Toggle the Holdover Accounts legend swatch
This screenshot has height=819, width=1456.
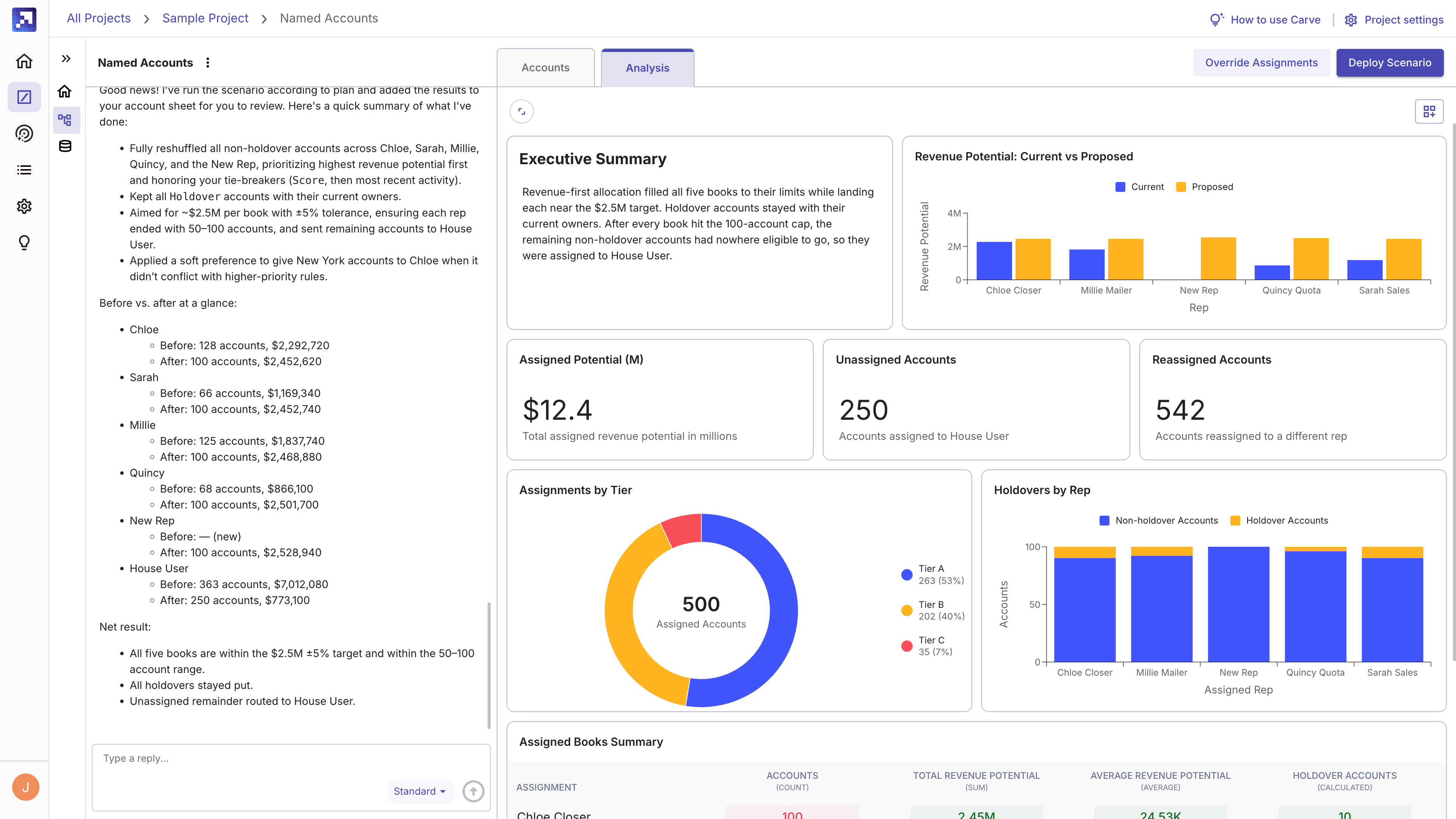[x=1235, y=521]
